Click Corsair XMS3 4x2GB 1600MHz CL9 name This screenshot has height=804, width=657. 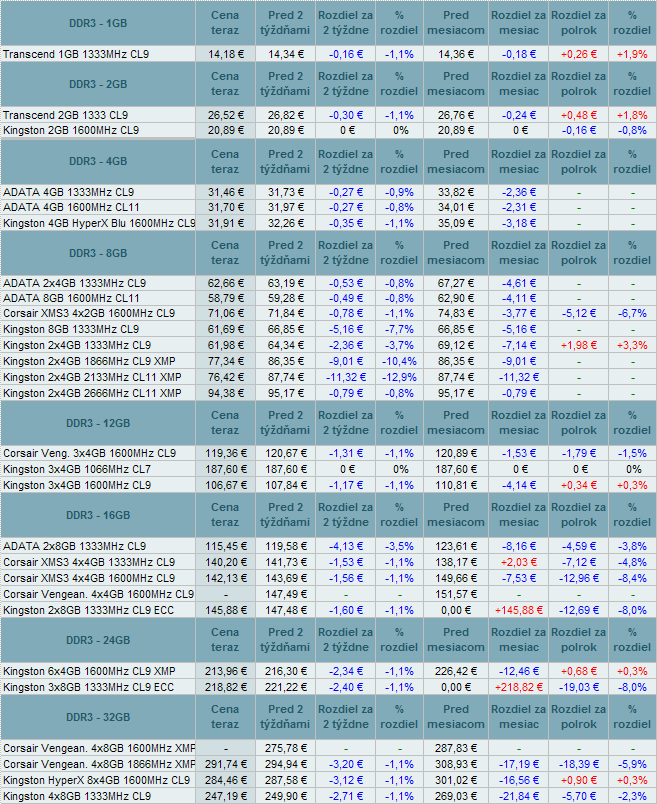(x=89, y=313)
